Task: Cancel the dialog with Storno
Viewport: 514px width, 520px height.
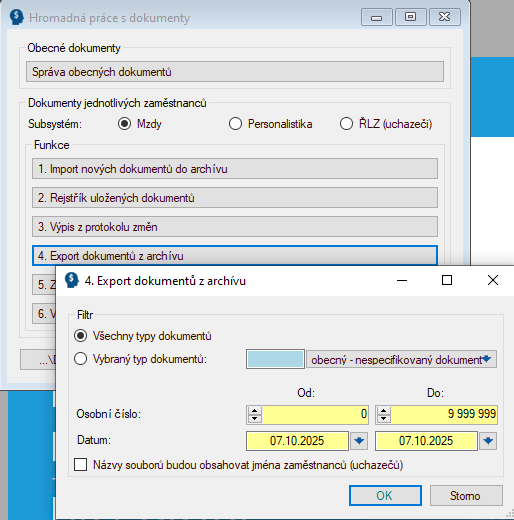Action: tap(466, 496)
